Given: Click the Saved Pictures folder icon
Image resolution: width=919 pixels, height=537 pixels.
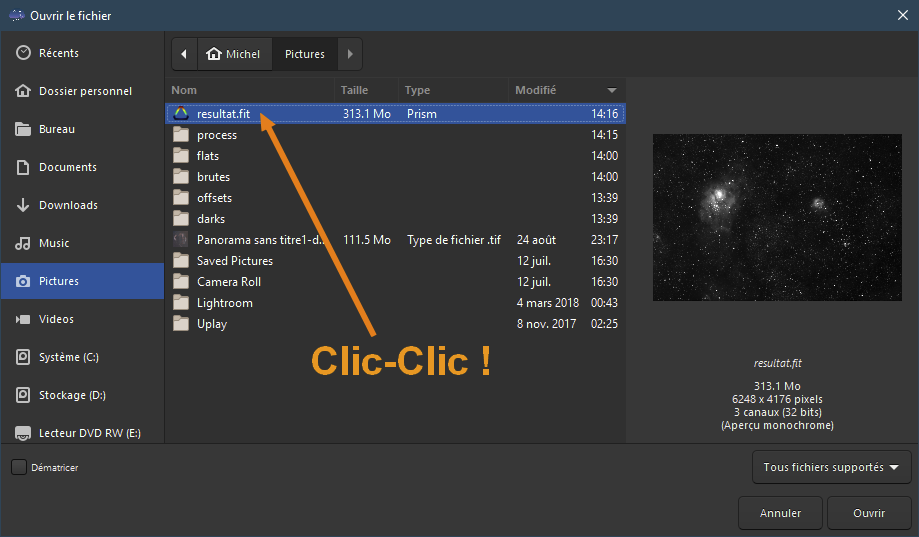Looking at the screenshot, I should pos(181,261).
